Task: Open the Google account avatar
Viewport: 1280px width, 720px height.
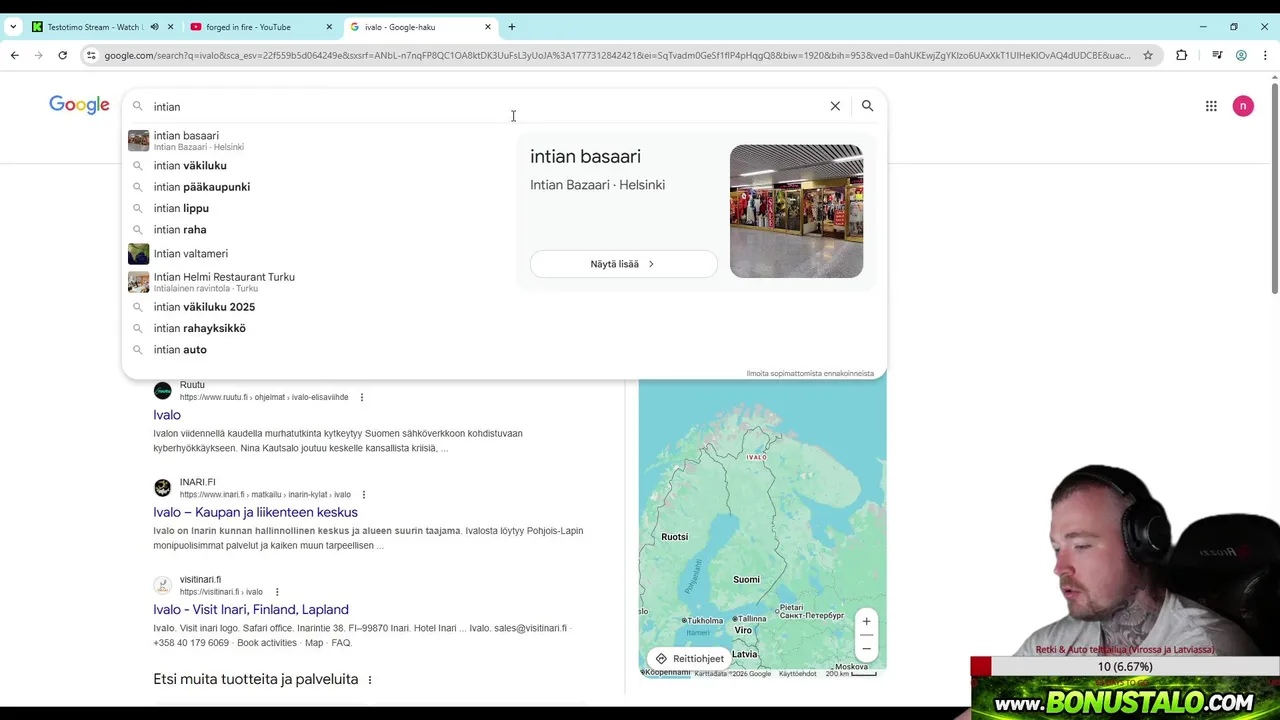Action: pyautogui.click(x=1243, y=106)
